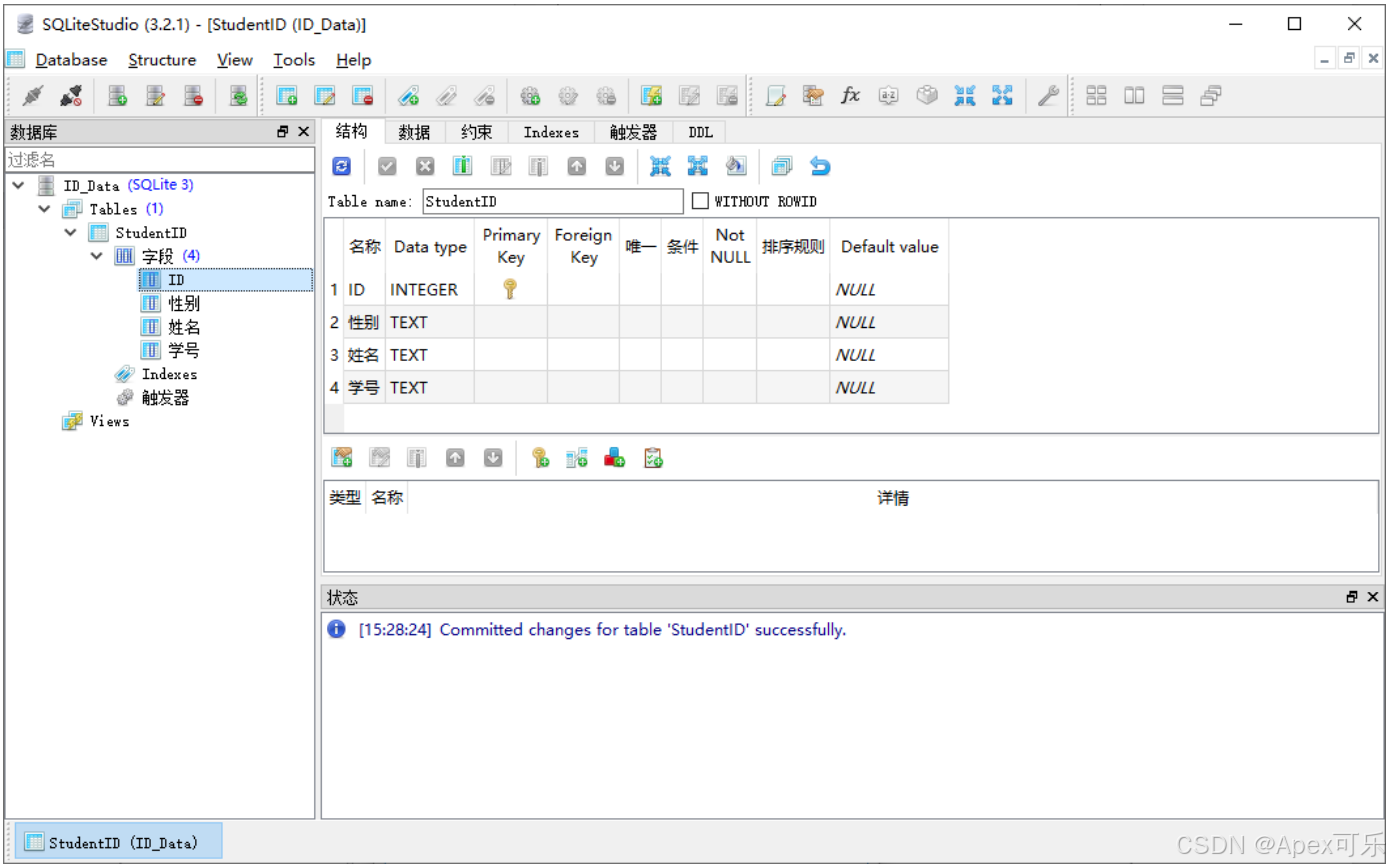1390x868 pixels.
Task: Click the Table name input field
Action: pyautogui.click(x=553, y=201)
